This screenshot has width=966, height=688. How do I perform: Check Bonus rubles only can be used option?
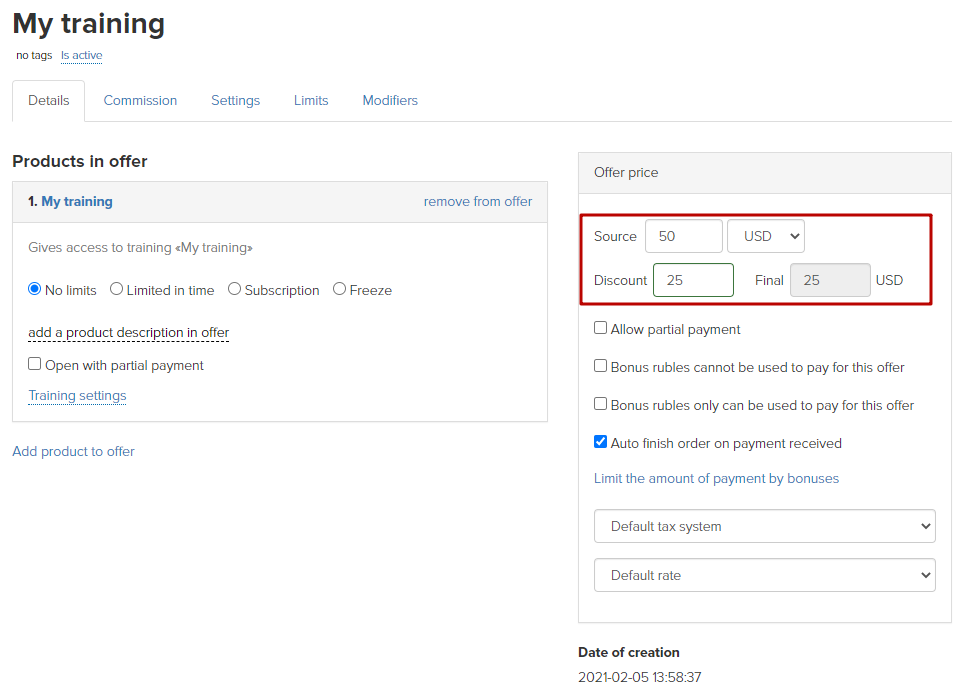(601, 404)
